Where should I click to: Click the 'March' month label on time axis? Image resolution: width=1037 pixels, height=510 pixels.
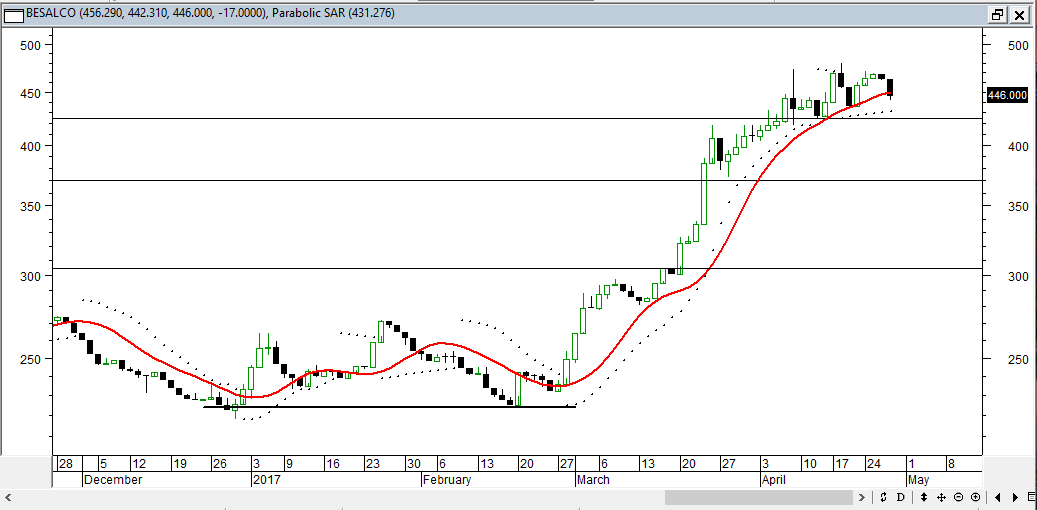(x=593, y=480)
